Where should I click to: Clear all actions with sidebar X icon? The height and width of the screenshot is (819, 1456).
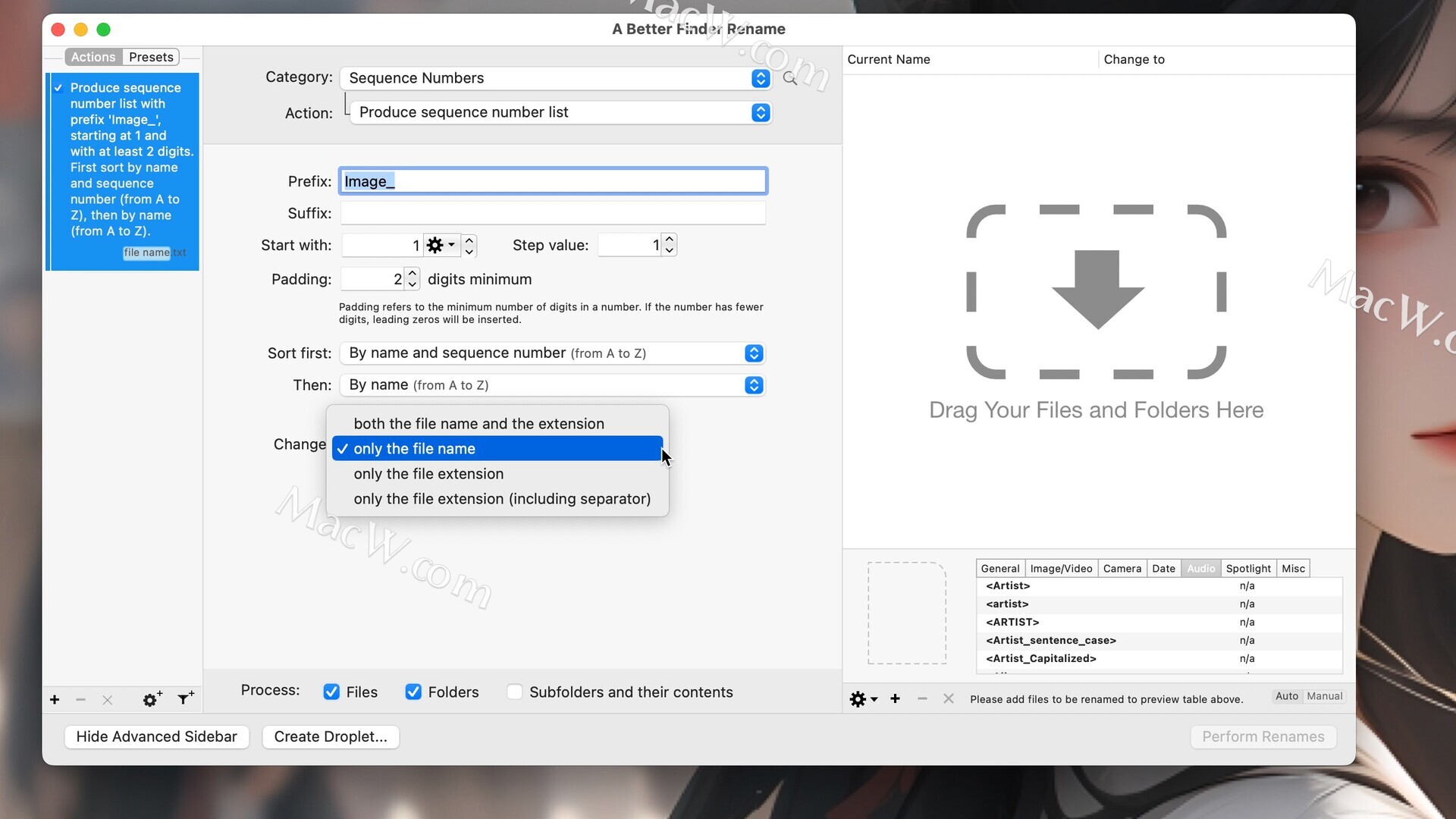coord(107,699)
